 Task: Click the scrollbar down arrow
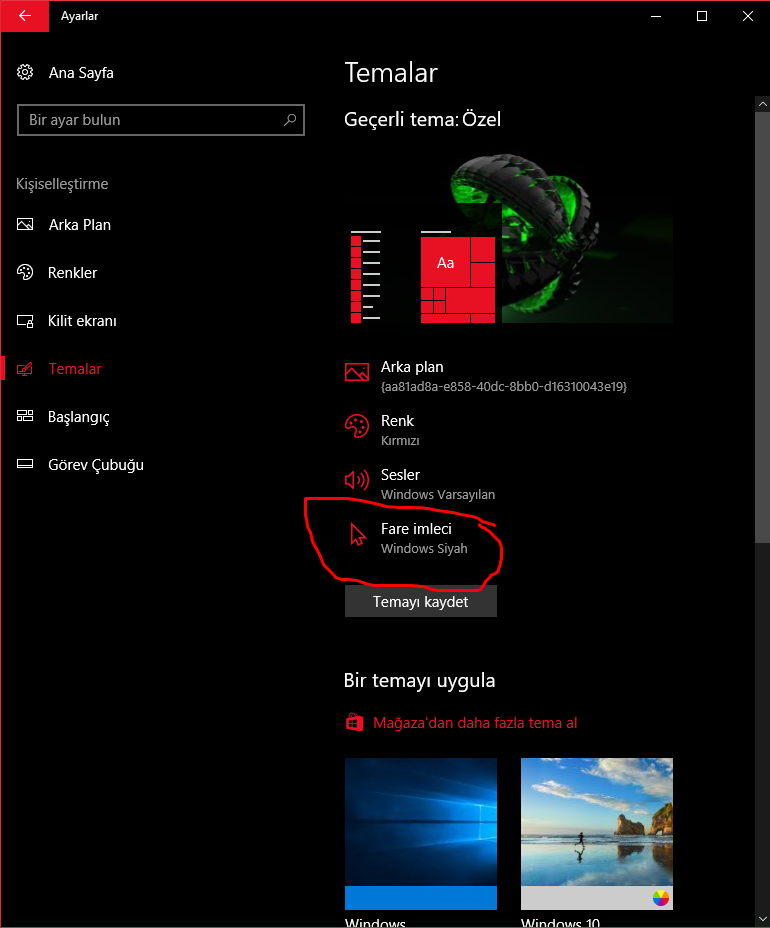click(x=762, y=919)
